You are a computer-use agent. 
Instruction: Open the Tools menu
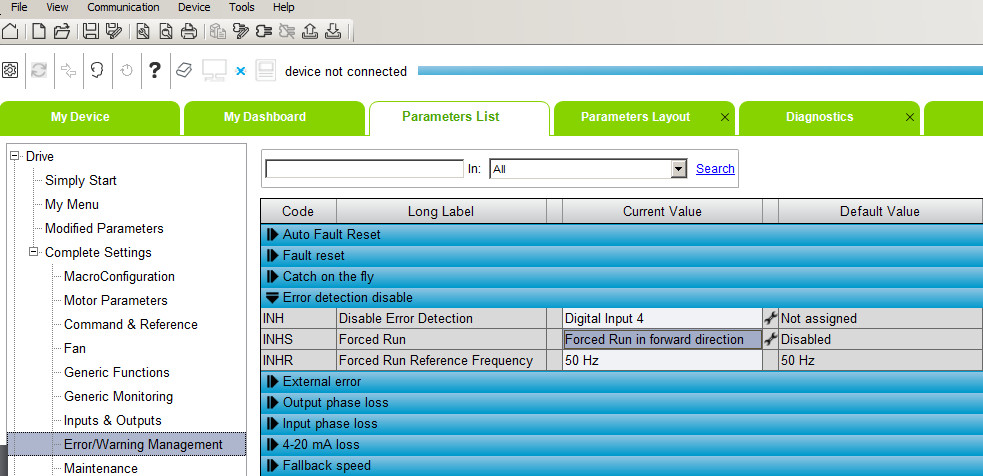pyautogui.click(x=242, y=8)
